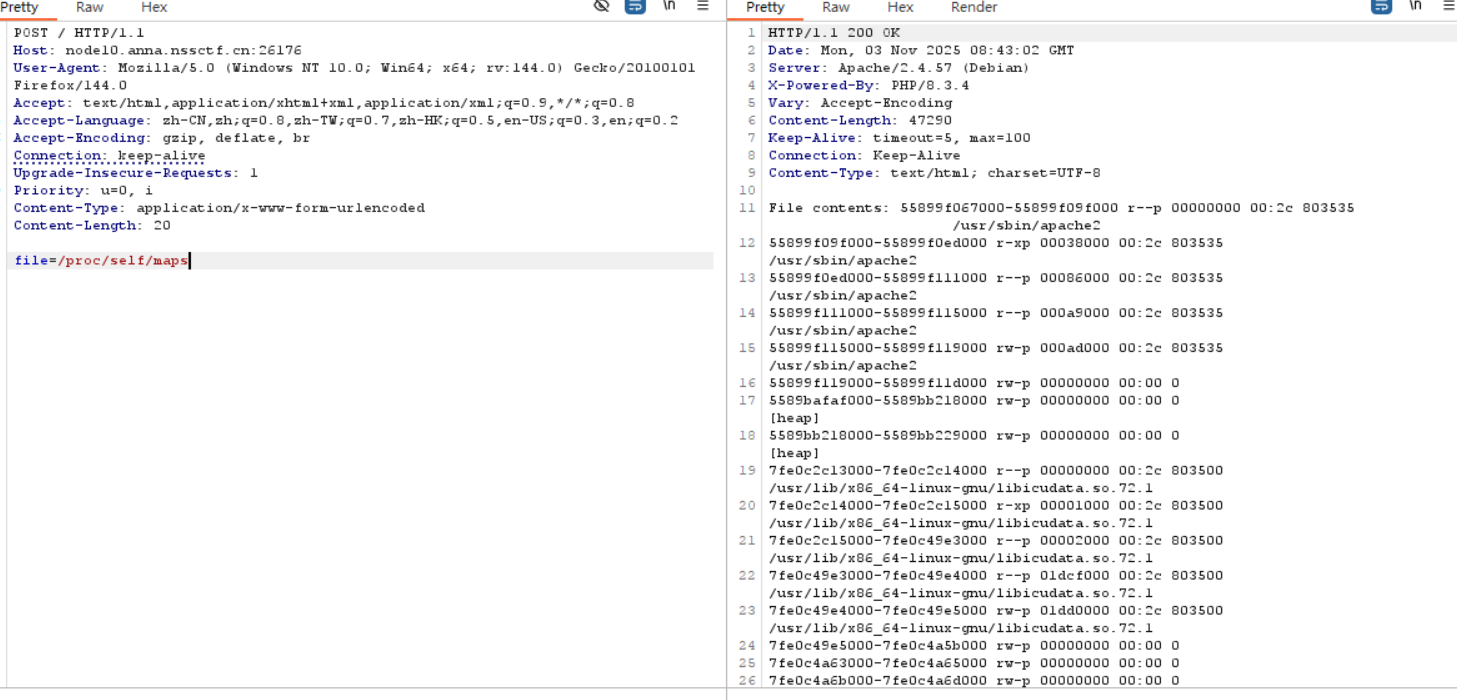Toggle \n newline display in response pane
The image size is (1457, 700).
(1415, 6)
